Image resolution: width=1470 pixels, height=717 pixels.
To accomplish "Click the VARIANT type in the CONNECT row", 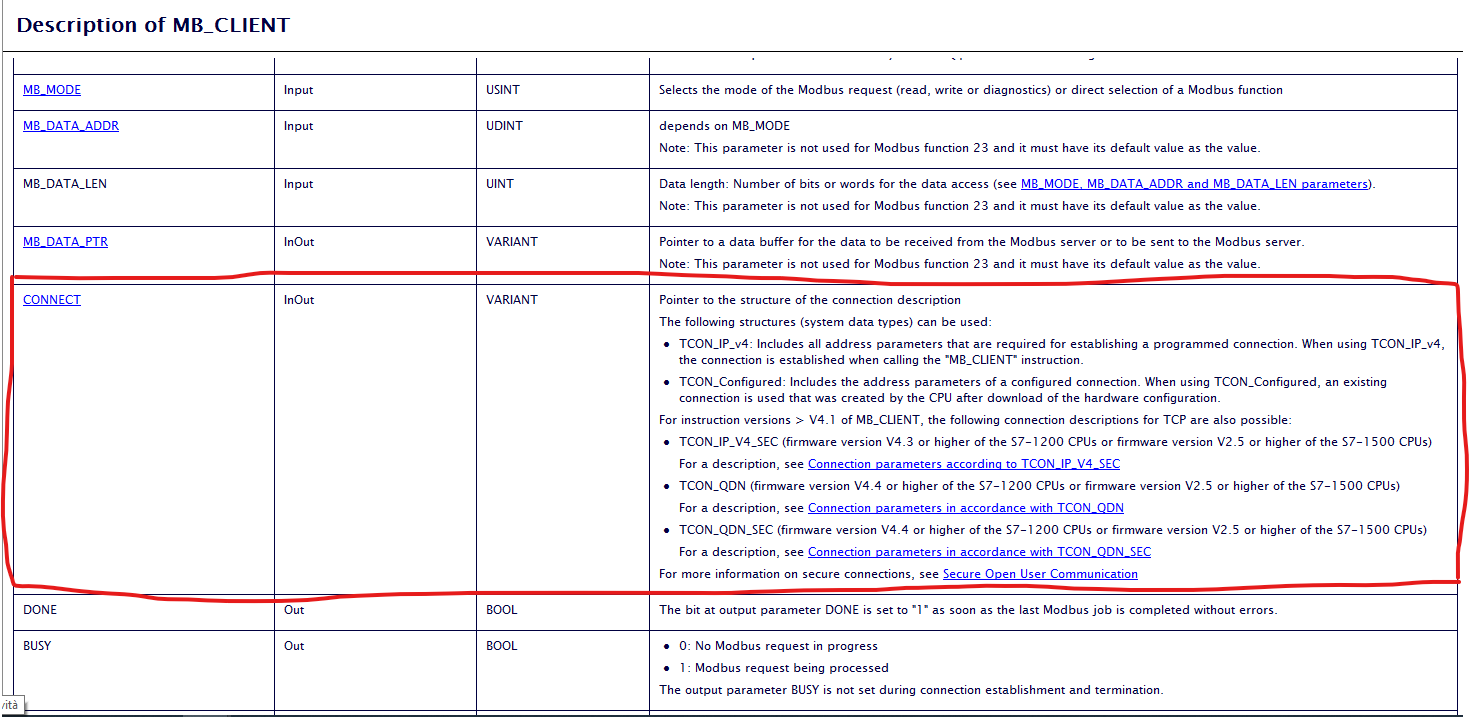I will tap(511, 300).
